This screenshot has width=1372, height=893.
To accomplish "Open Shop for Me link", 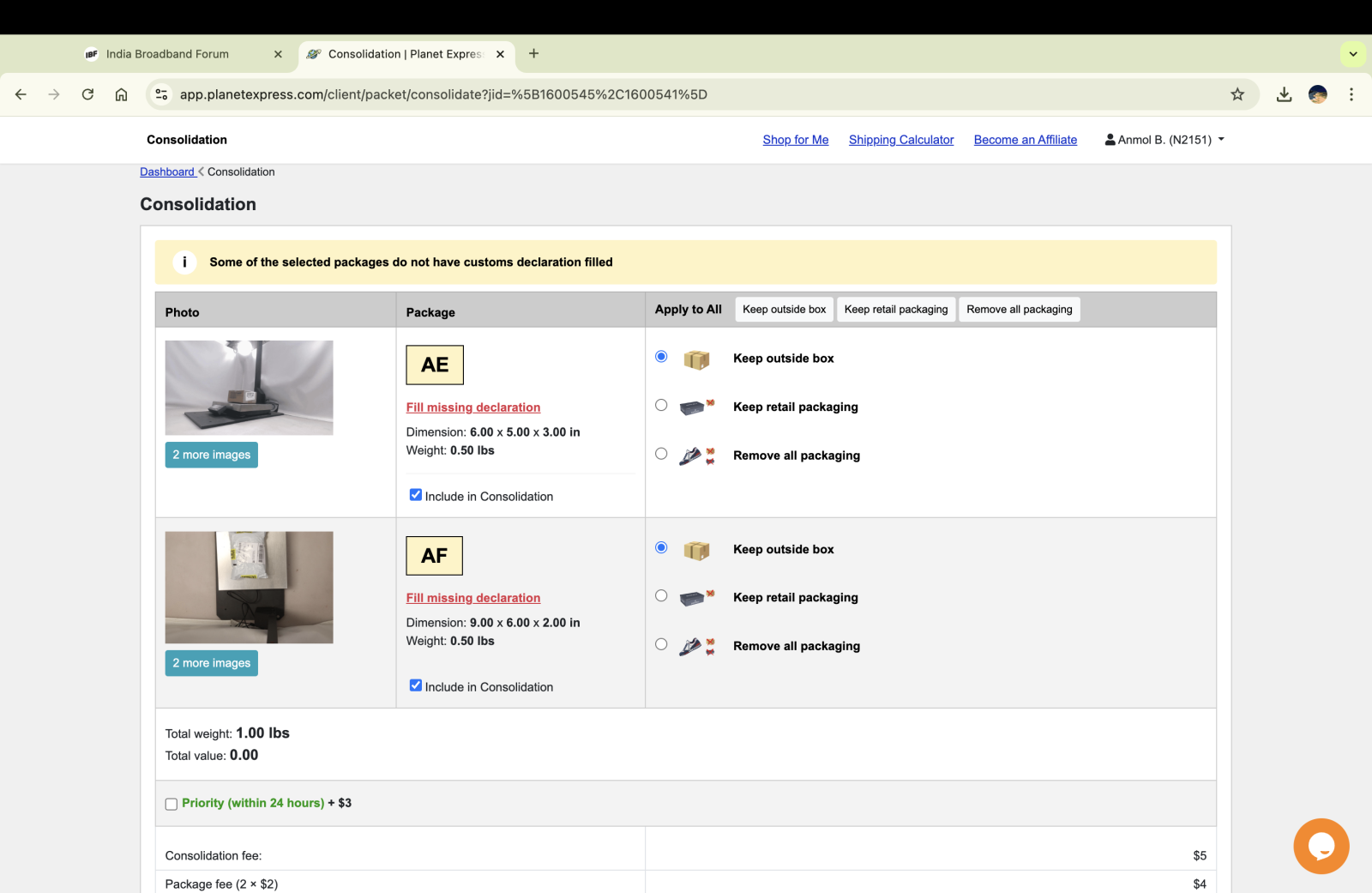I will click(796, 140).
